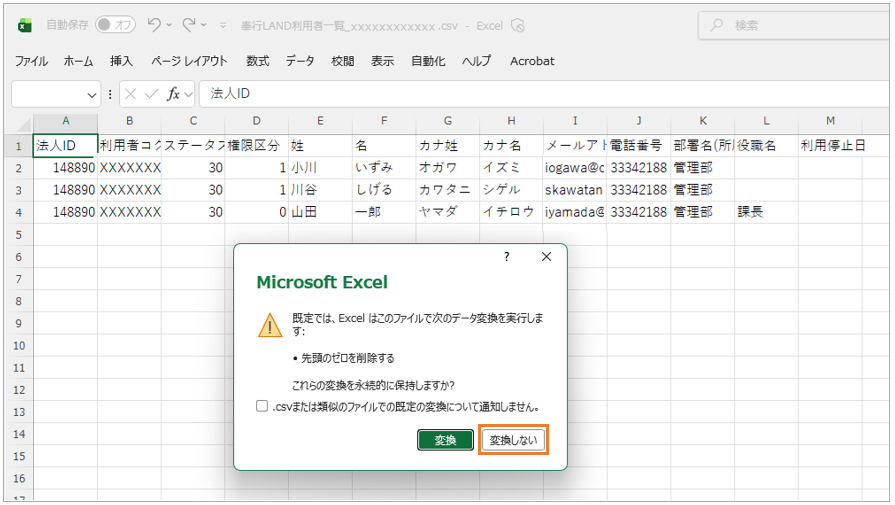This screenshot has width=895, height=505.
Task: Open the 挿入 tab
Action: click(x=121, y=61)
